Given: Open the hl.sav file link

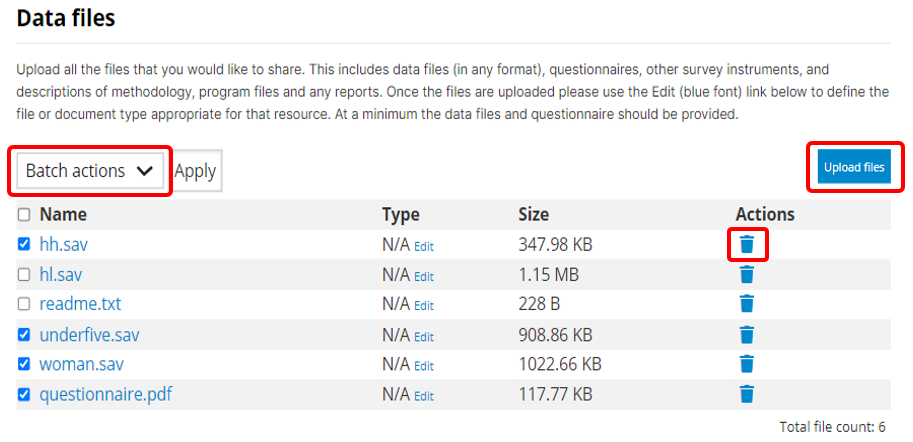Looking at the screenshot, I should (61, 274).
